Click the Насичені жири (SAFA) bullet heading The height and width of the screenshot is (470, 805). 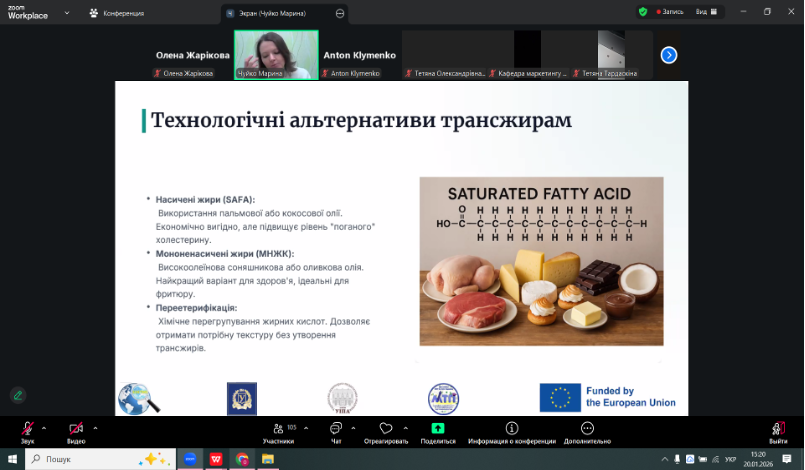coord(205,199)
